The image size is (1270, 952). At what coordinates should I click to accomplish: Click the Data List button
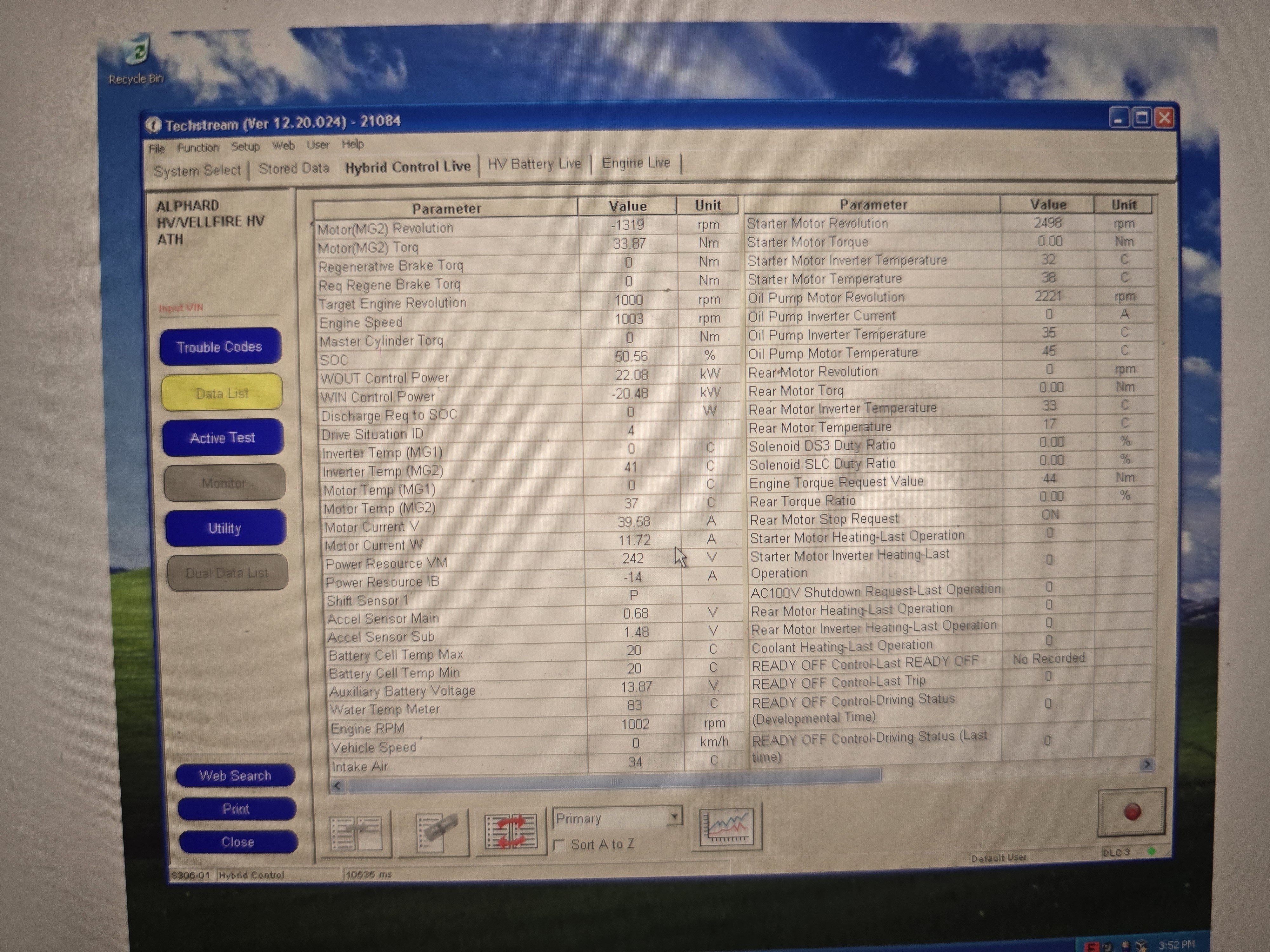point(222,393)
